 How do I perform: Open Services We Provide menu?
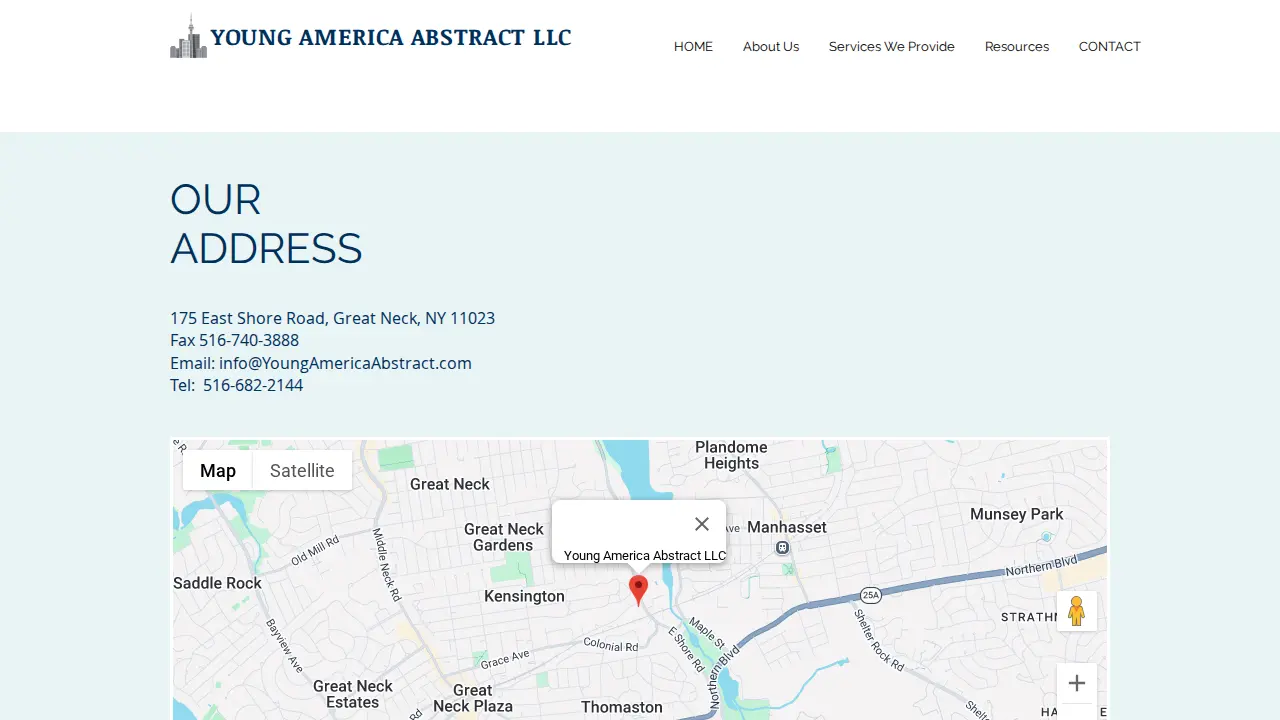point(892,46)
